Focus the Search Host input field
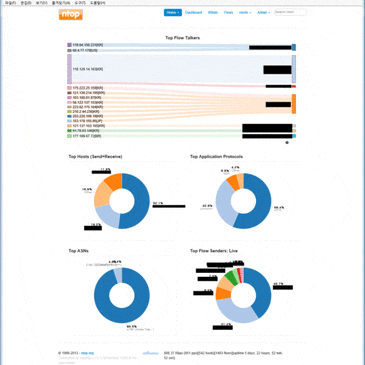The height and width of the screenshot is (365, 365). pos(290,12)
